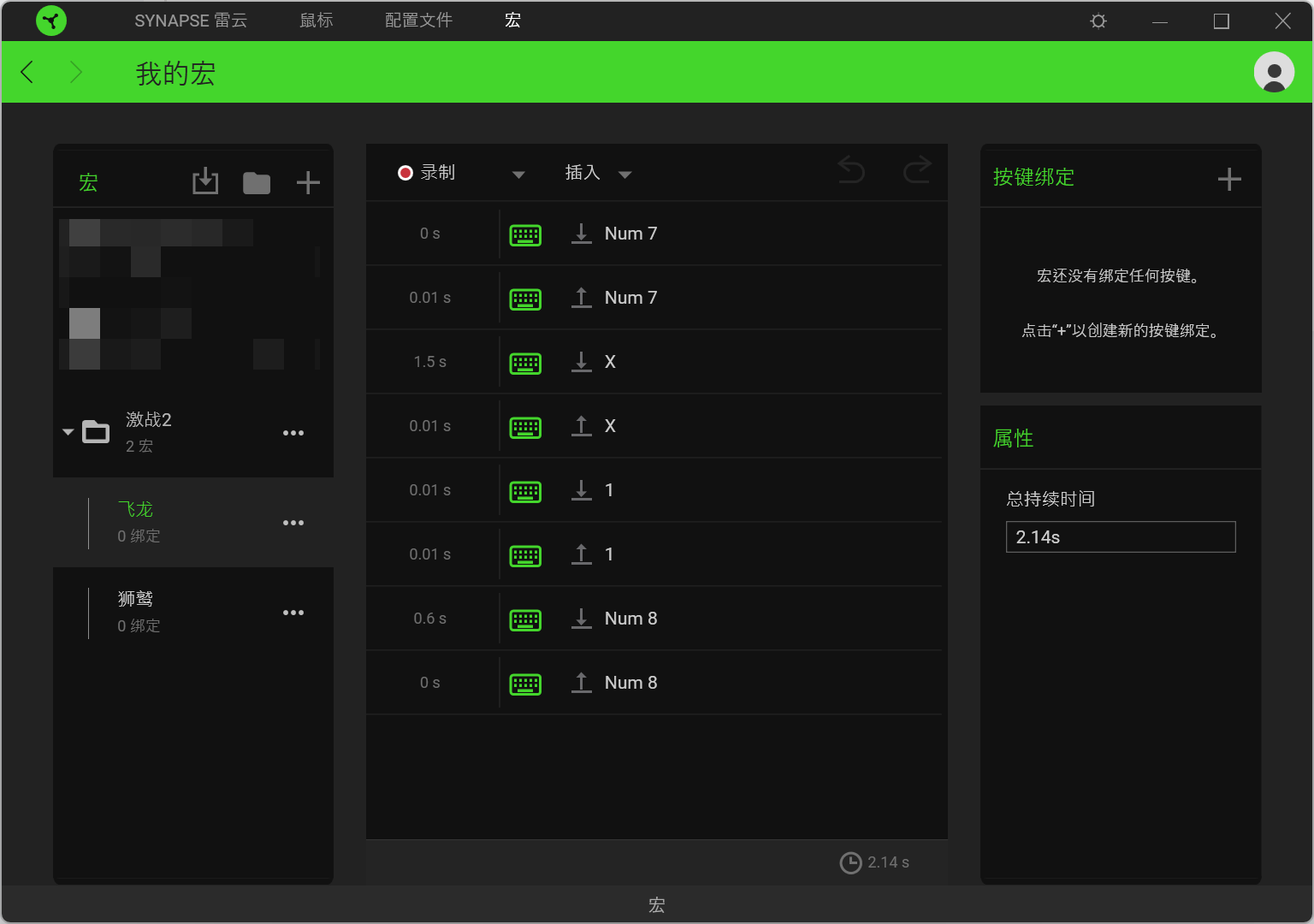Start recording with the 录制 button
Viewport: 1314px width, 924px height.
coord(427,173)
